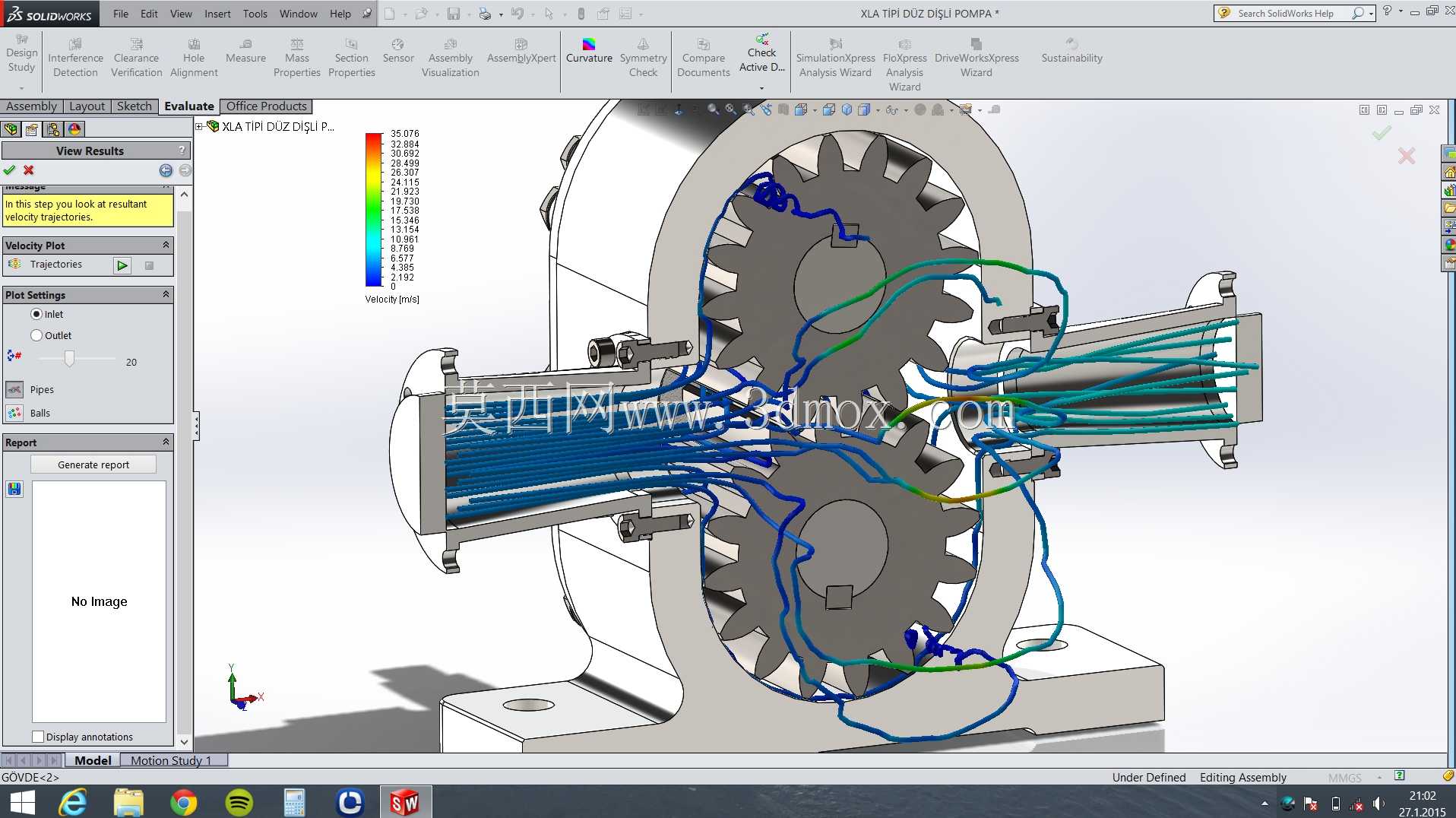
Task: Cancel View Results with red X
Action: coord(29,170)
